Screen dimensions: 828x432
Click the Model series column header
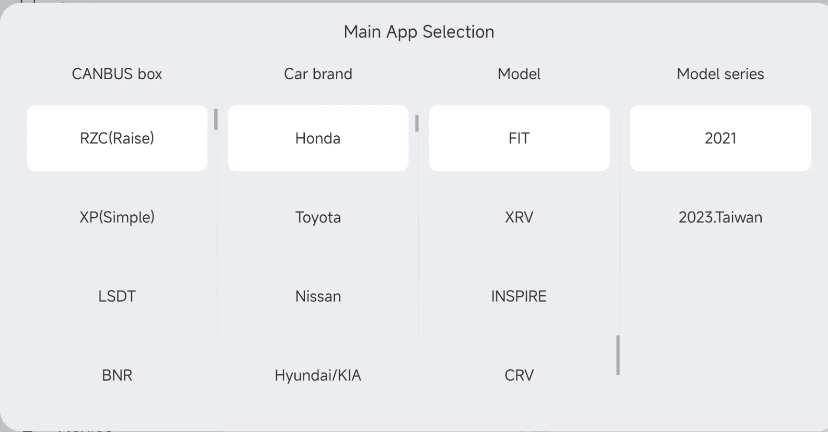(x=720, y=74)
